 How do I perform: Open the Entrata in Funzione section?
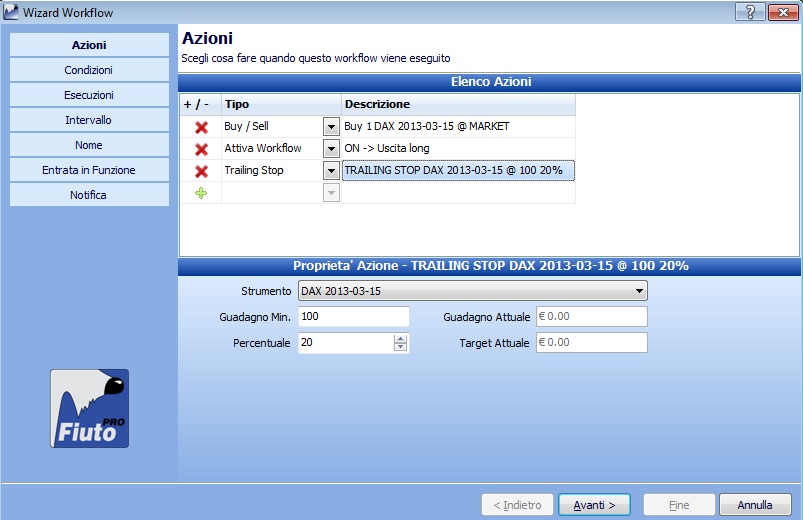(89, 170)
